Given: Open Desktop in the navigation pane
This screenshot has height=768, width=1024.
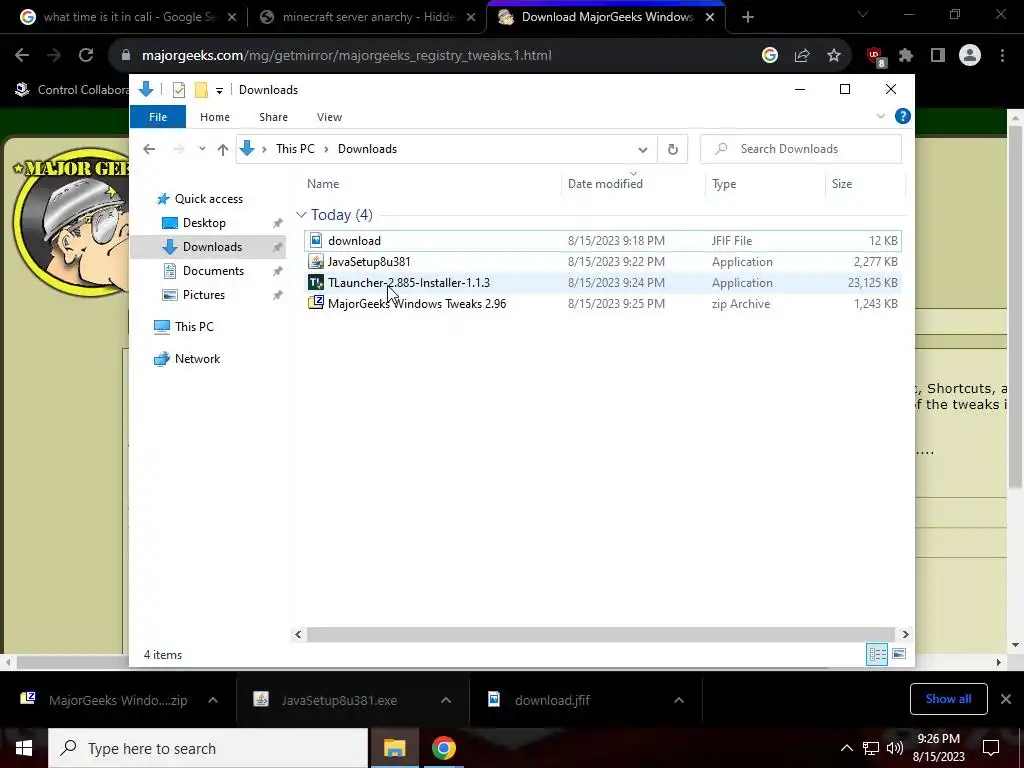Looking at the screenshot, I should pyautogui.click(x=204, y=223).
